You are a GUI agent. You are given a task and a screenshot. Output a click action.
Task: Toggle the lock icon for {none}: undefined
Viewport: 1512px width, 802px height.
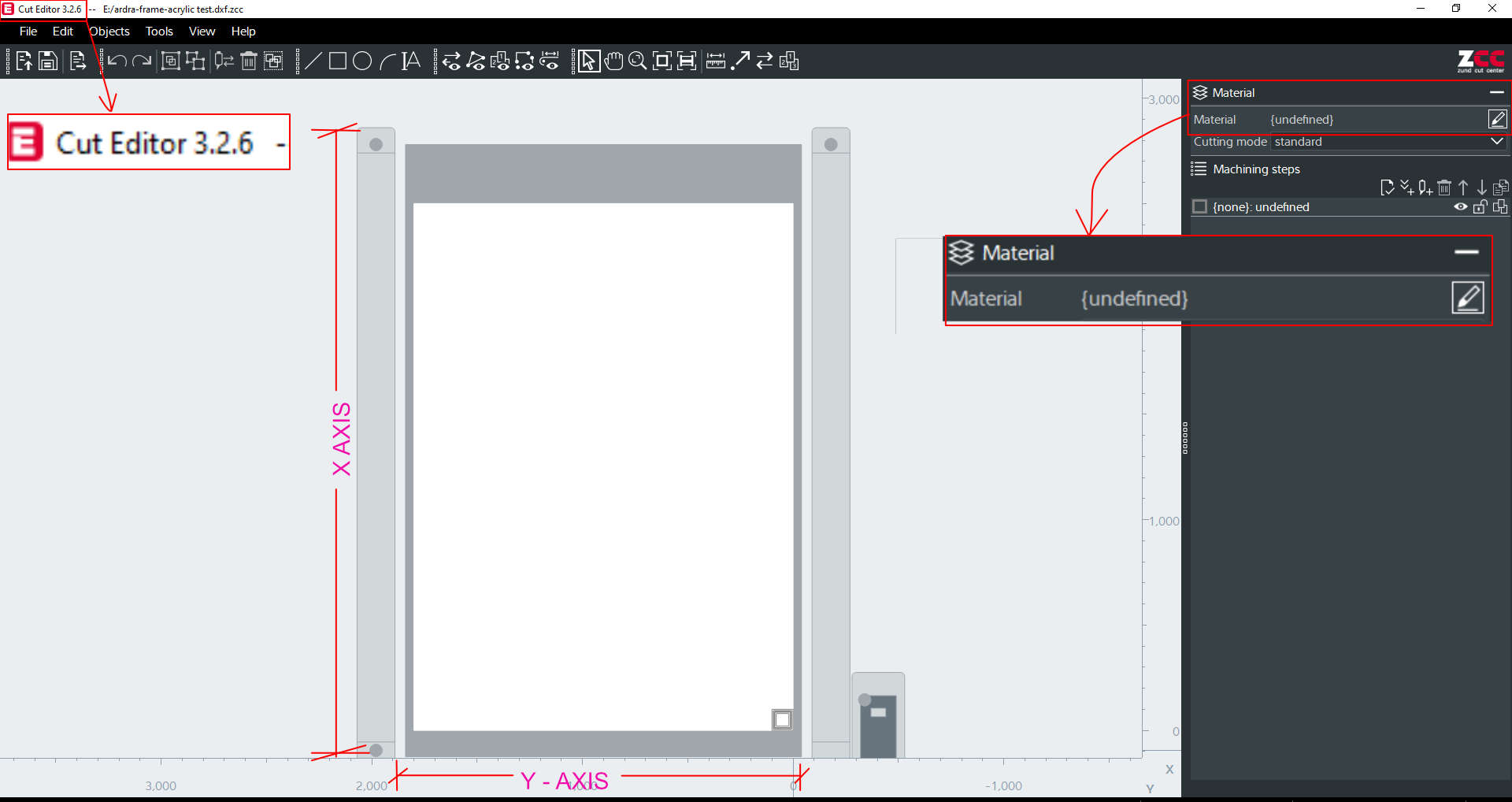click(1480, 206)
